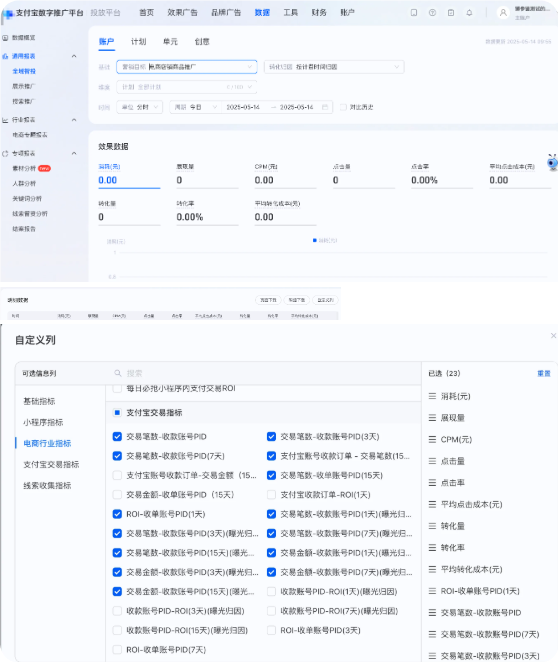Grab the drag handle beside 转化率
558x662 pixels.
[x=432, y=548]
